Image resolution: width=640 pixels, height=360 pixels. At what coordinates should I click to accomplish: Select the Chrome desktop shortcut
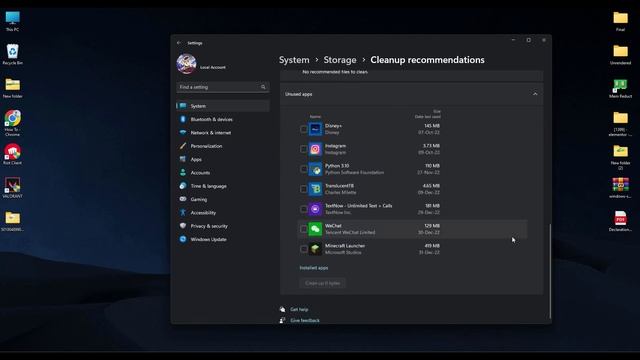tap(12, 123)
